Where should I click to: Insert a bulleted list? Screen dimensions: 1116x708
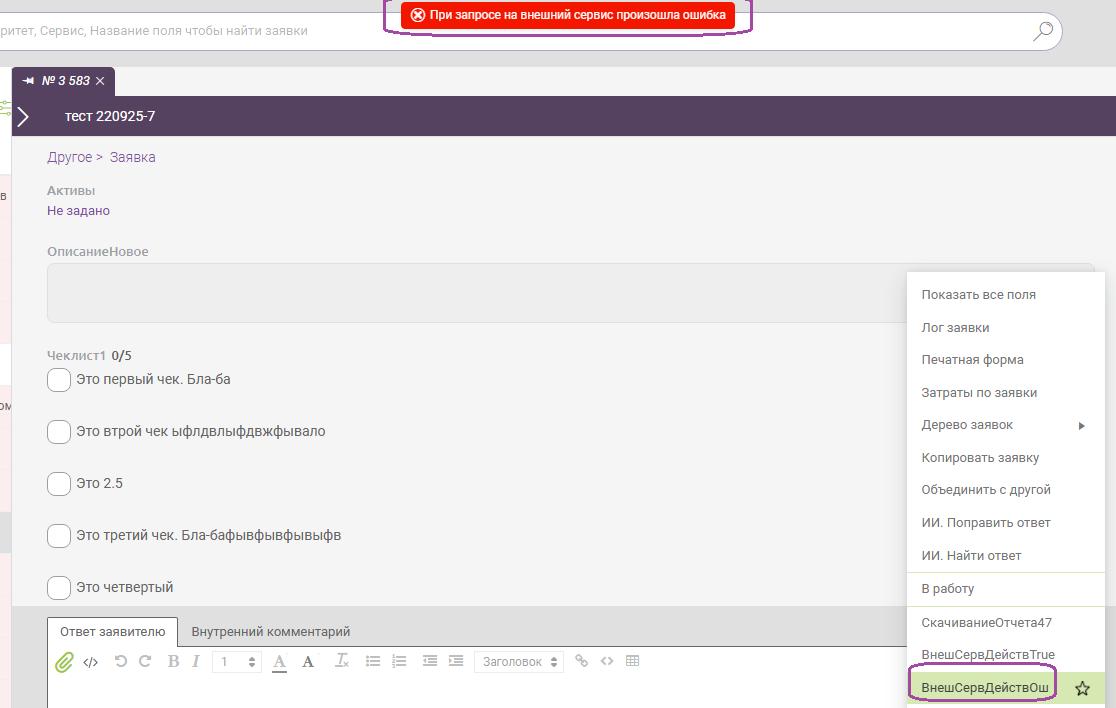pos(373,661)
